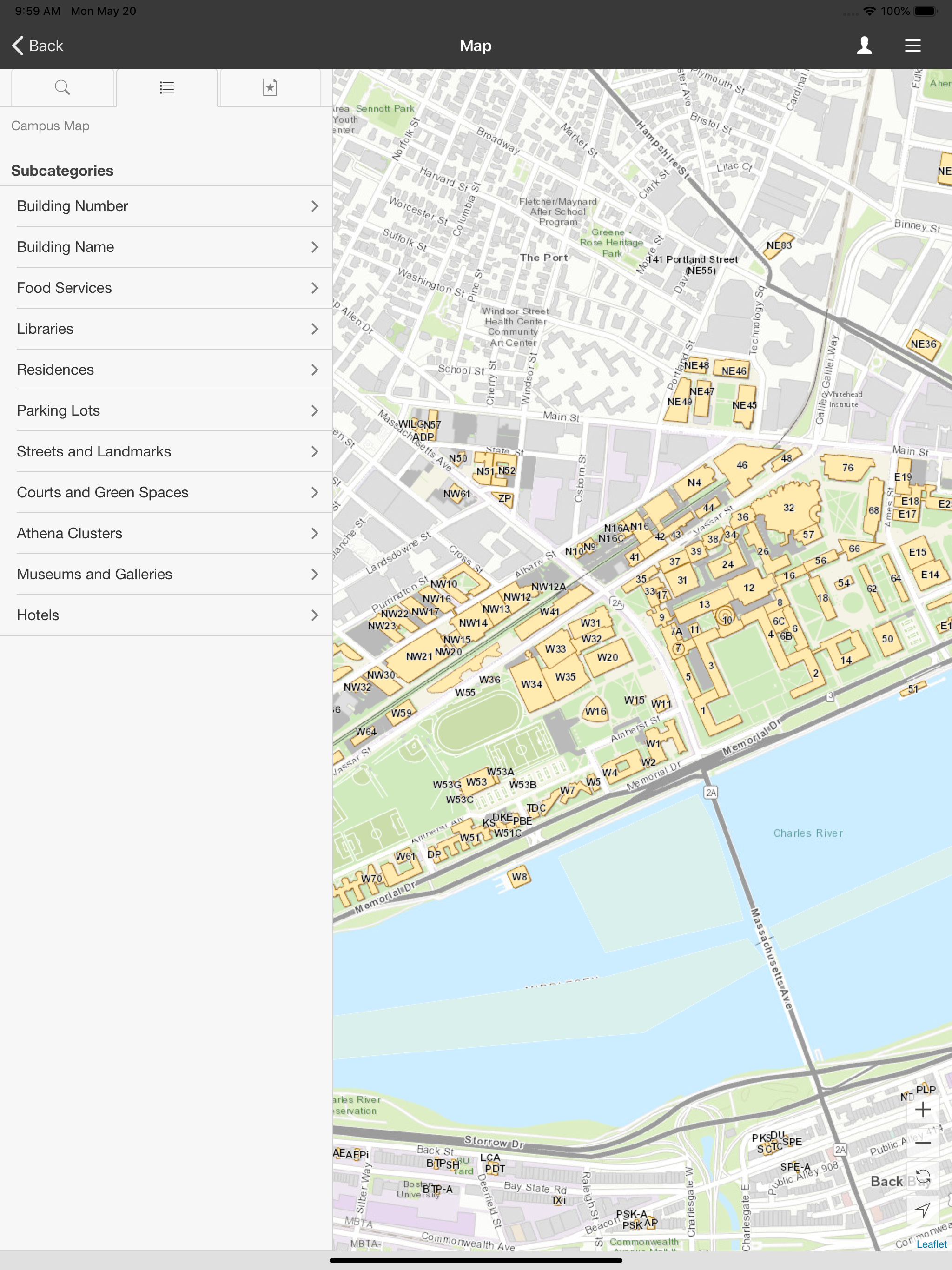
Task: Open the hamburger menu icon
Action: tap(912, 46)
